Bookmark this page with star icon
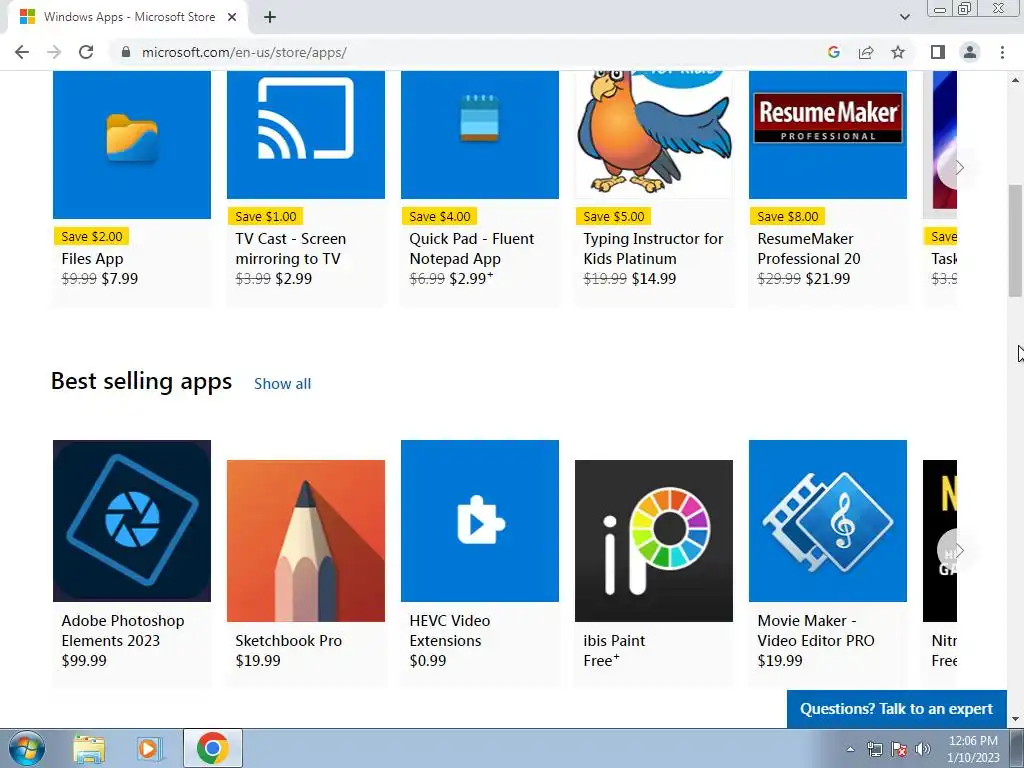1024x768 pixels. coord(898,52)
